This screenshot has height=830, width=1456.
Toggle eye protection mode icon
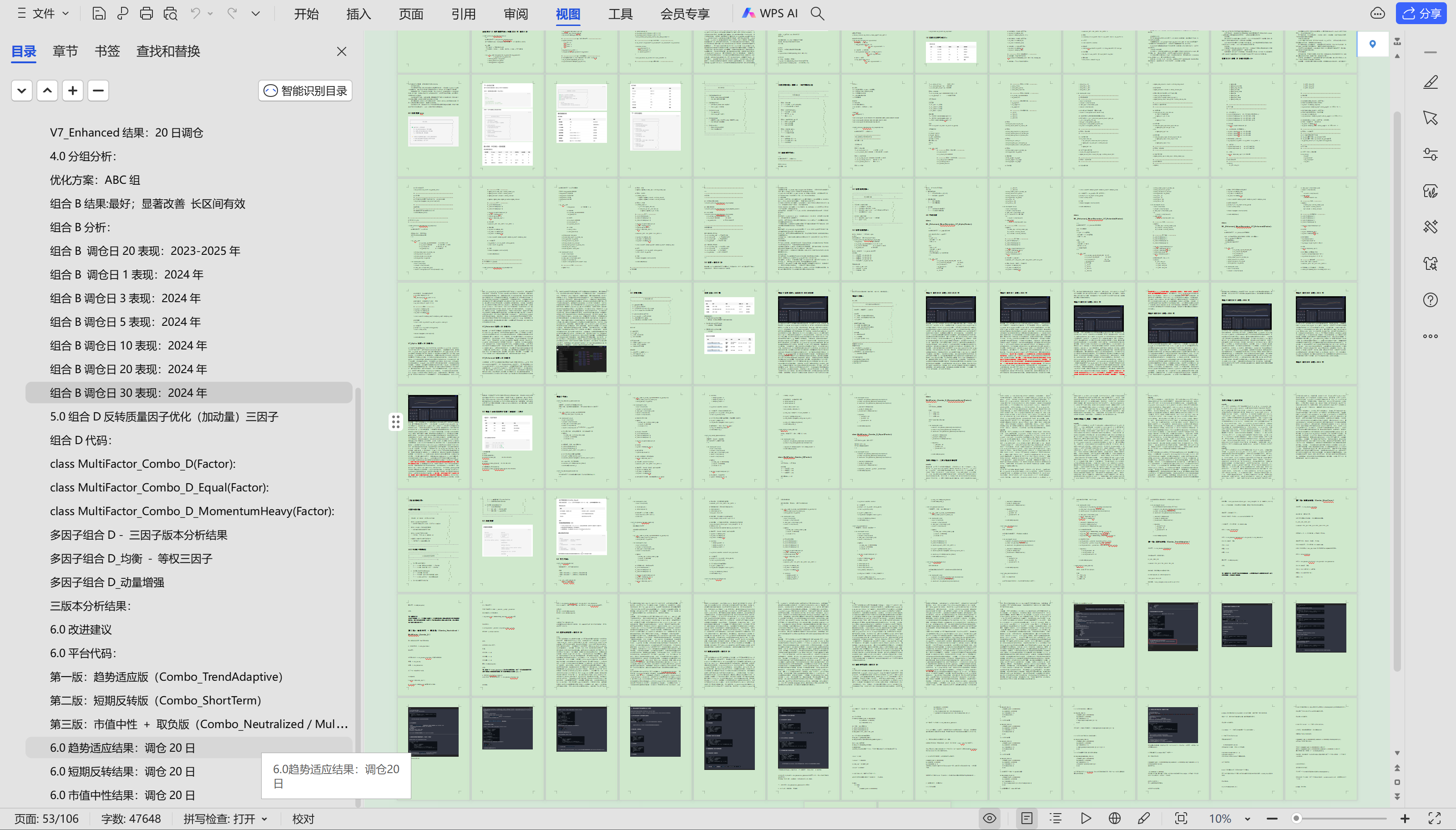coord(990,819)
